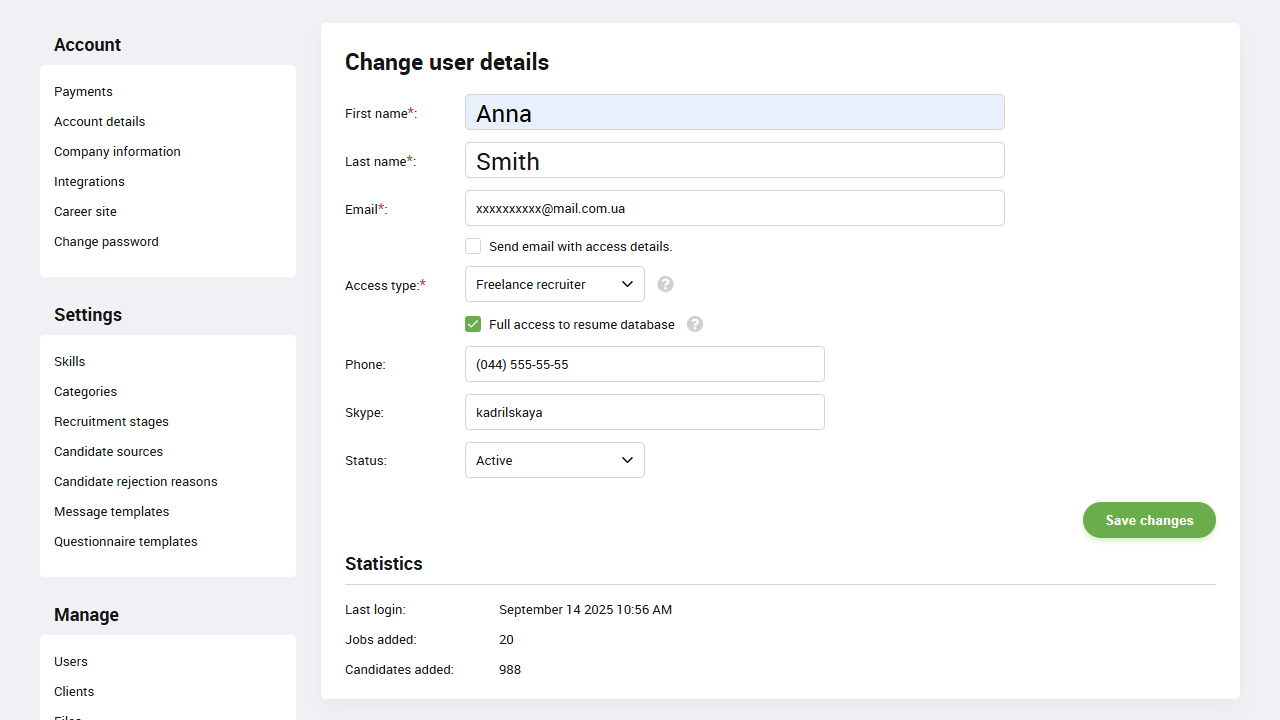
Task: Navigate to Integrations
Action: coord(89,181)
